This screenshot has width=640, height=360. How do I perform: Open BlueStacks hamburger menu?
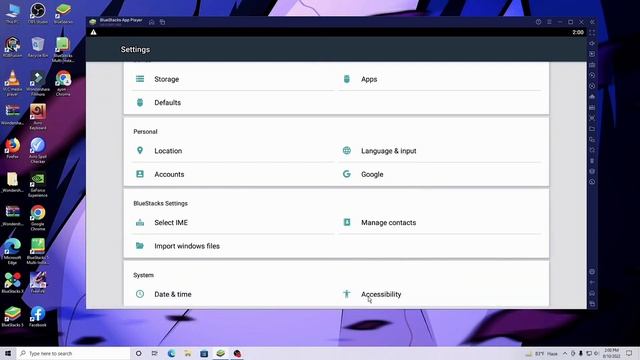pos(549,22)
